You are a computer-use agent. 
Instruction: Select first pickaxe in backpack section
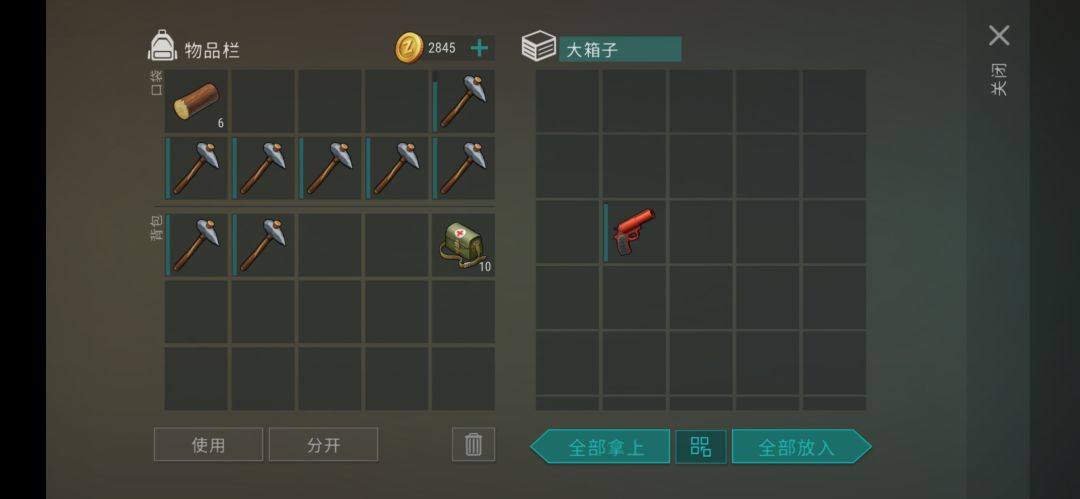[196, 245]
